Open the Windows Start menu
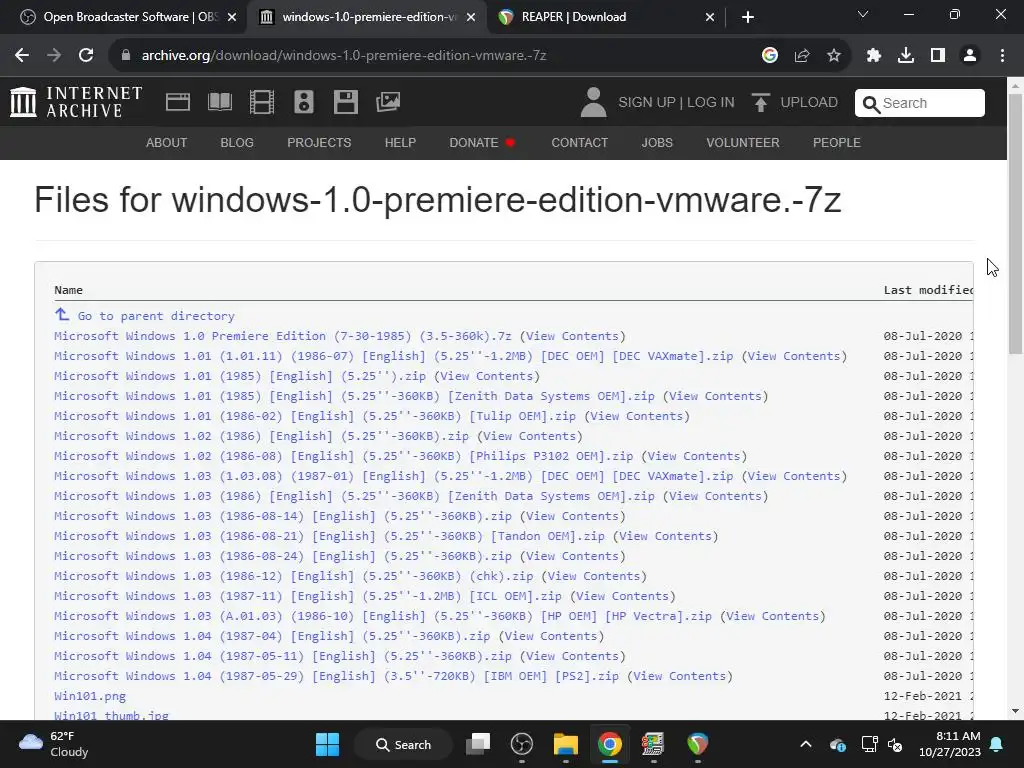1024x768 pixels. pyautogui.click(x=327, y=744)
